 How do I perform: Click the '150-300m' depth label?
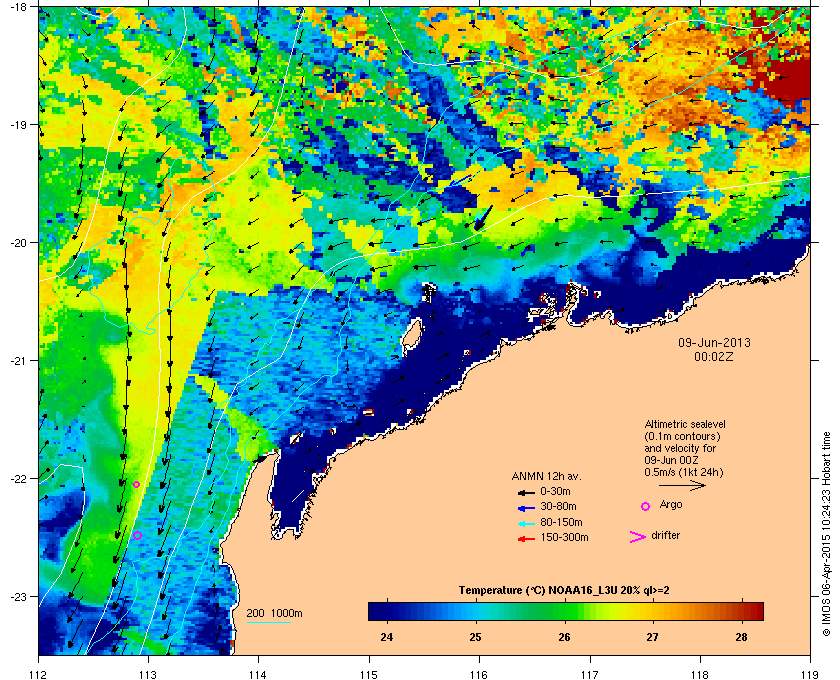564,537
